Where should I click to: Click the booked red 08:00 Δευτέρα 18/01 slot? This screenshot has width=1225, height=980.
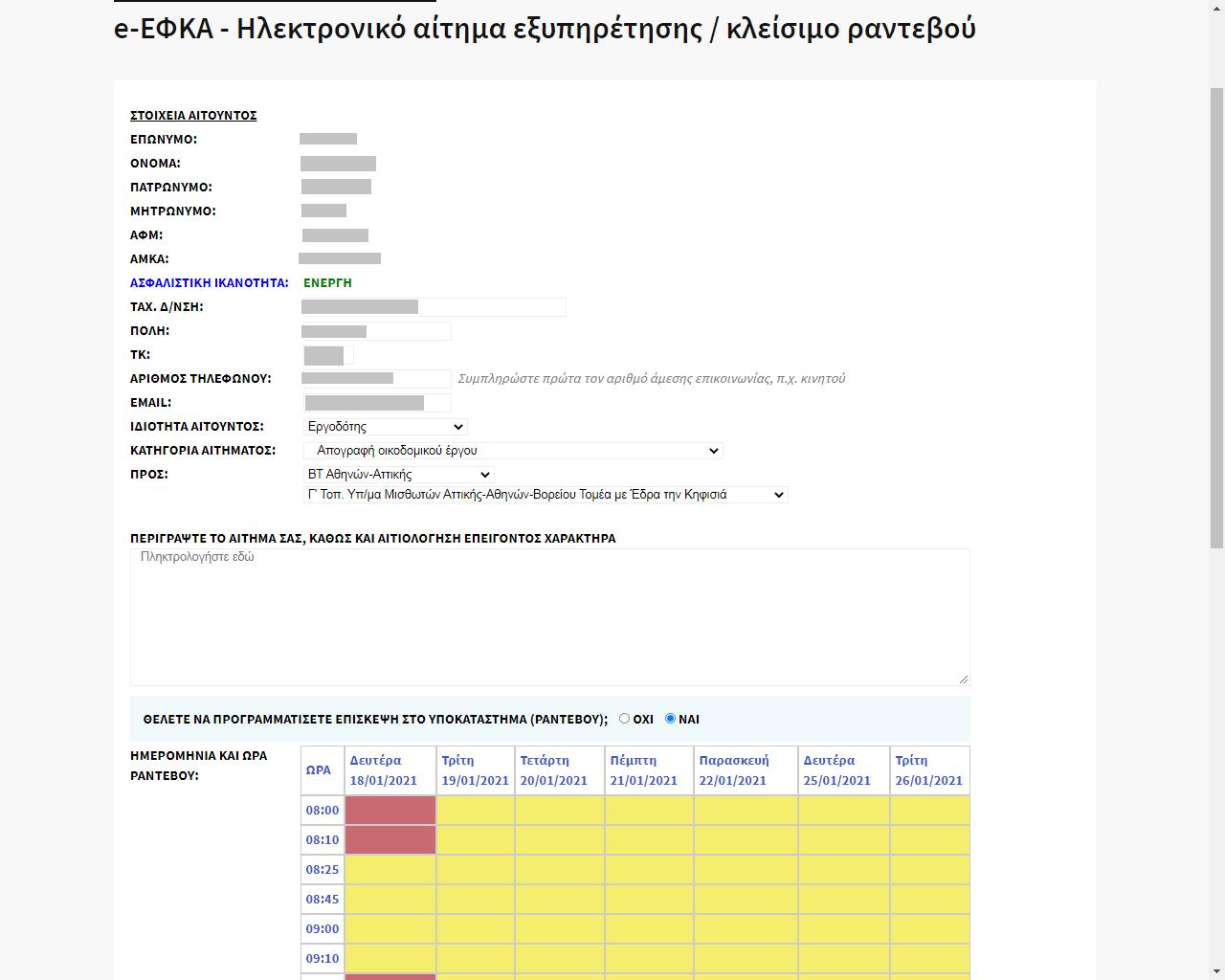click(x=390, y=811)
